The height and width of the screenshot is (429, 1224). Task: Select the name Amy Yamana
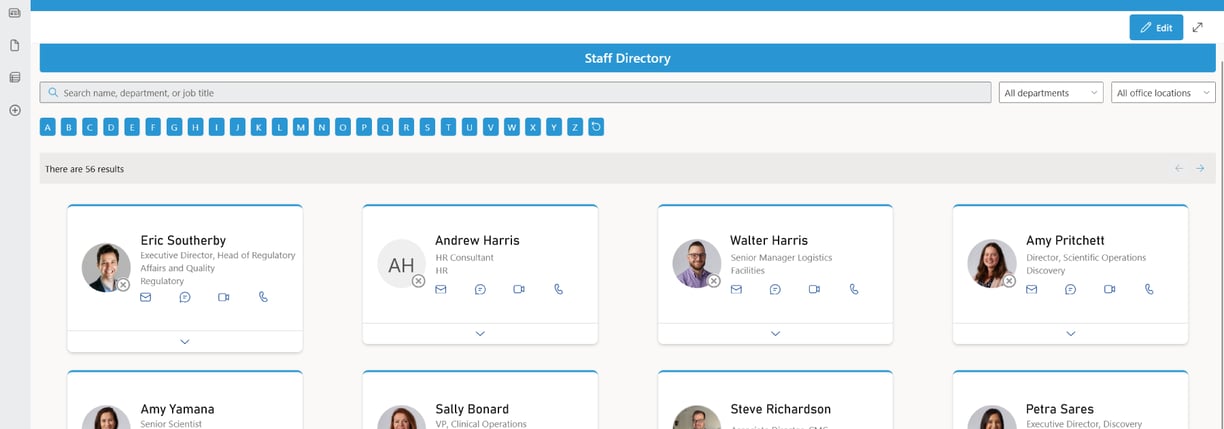pos(177,409)
